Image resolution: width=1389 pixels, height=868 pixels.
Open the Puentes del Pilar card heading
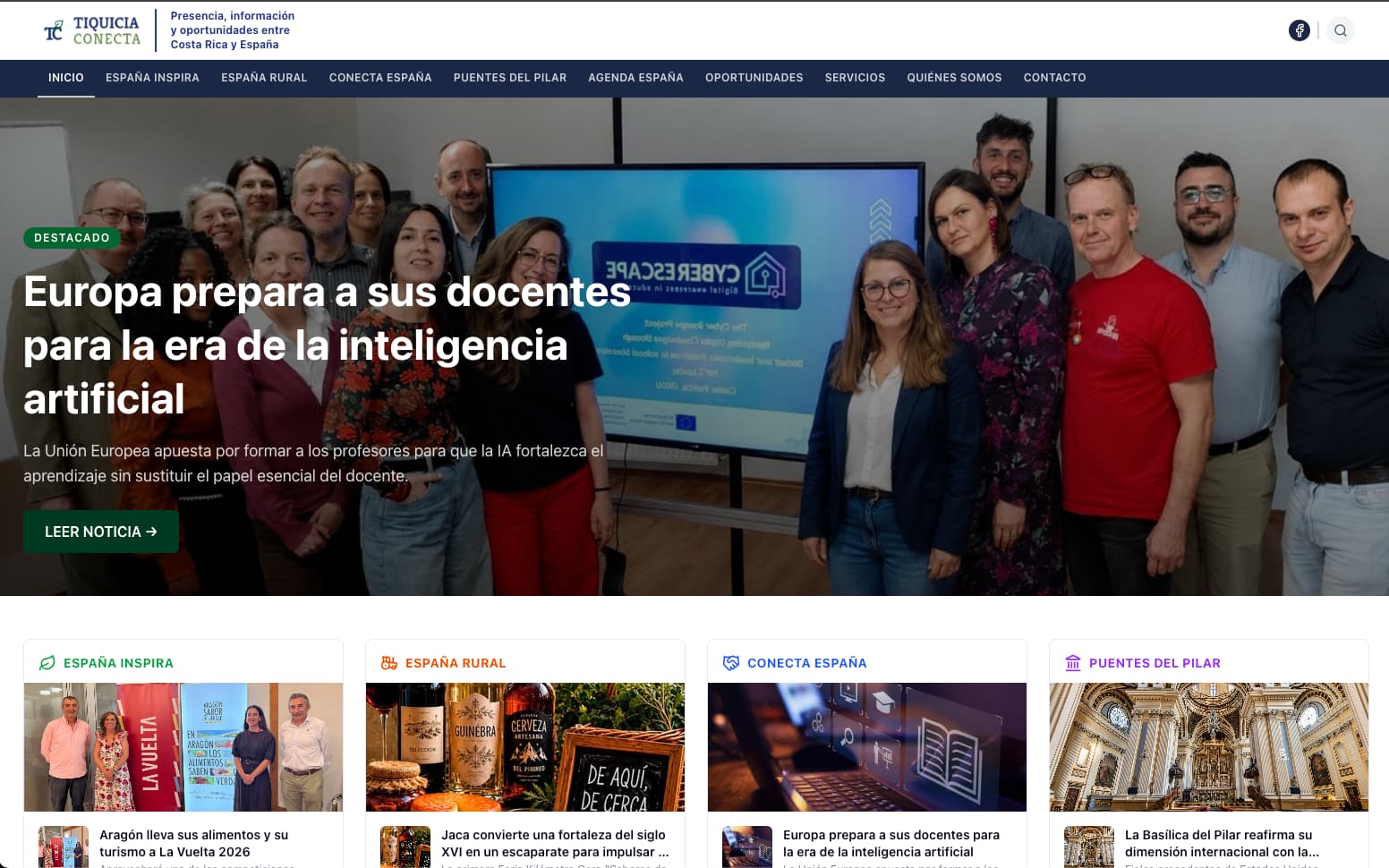pos(1155,663)
